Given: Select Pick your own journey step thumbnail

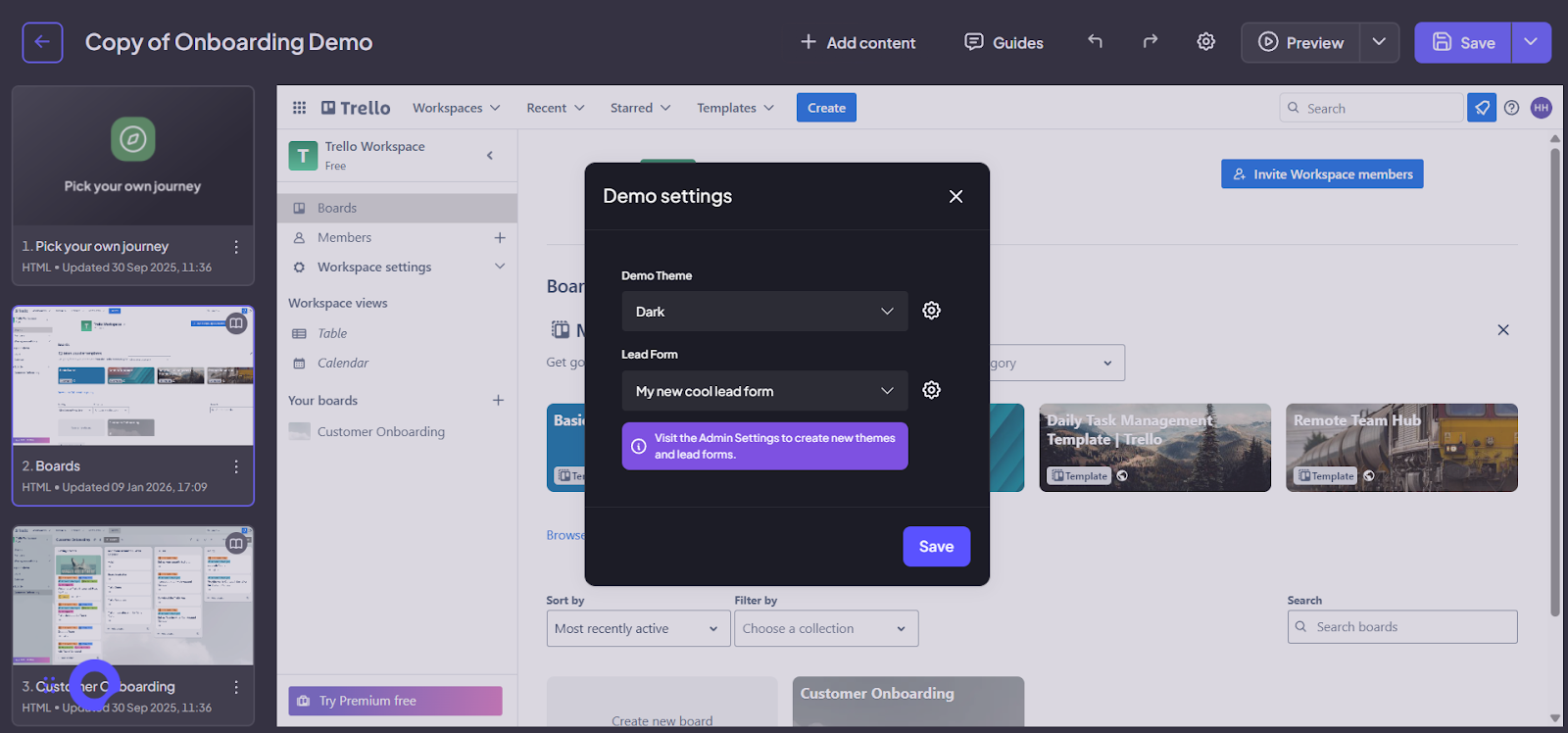Looking at the screenshot, I should tap(133, 157).
